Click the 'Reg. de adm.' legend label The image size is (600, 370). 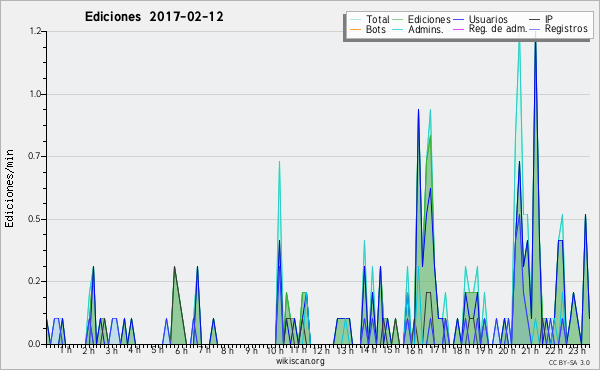tap(498, 29)
